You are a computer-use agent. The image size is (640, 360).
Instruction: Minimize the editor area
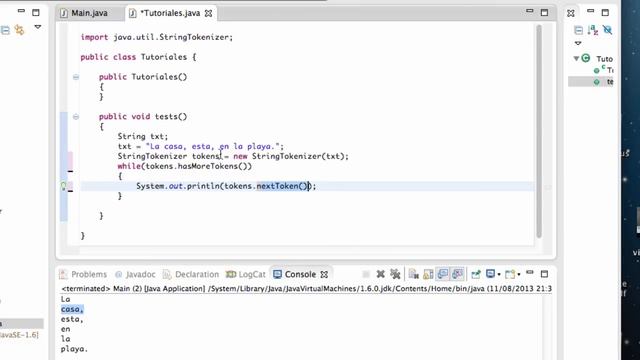[530, 11]
